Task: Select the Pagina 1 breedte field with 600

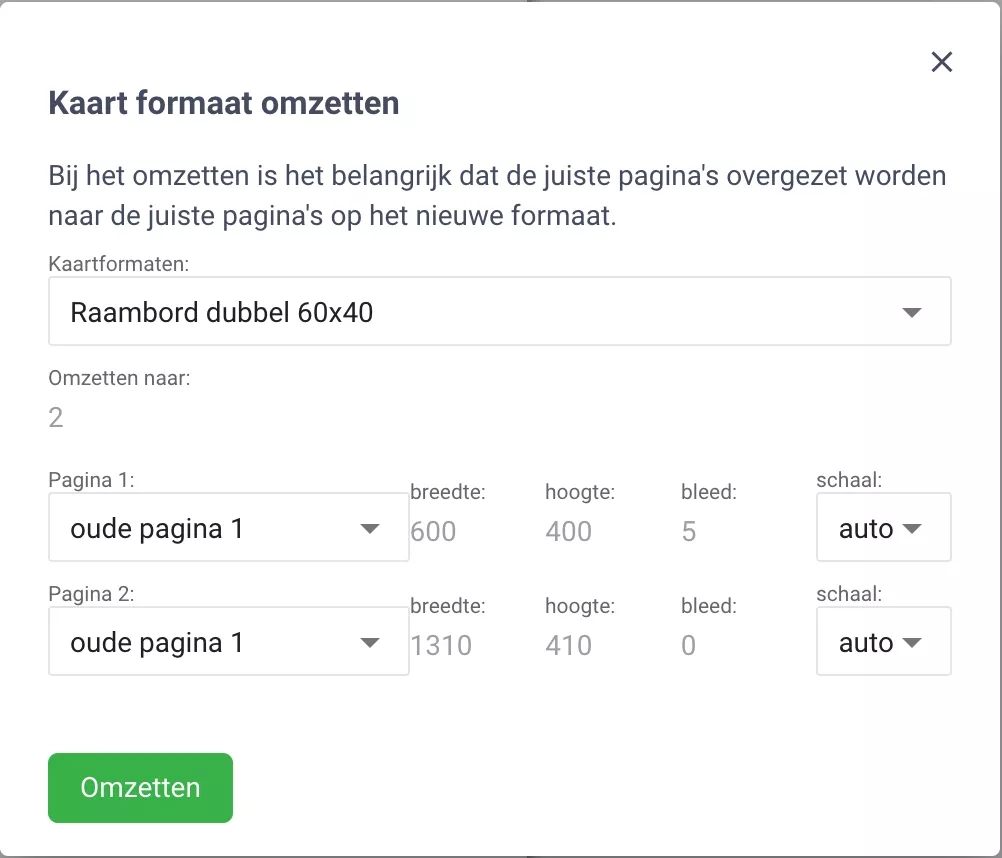Action: 434,531
